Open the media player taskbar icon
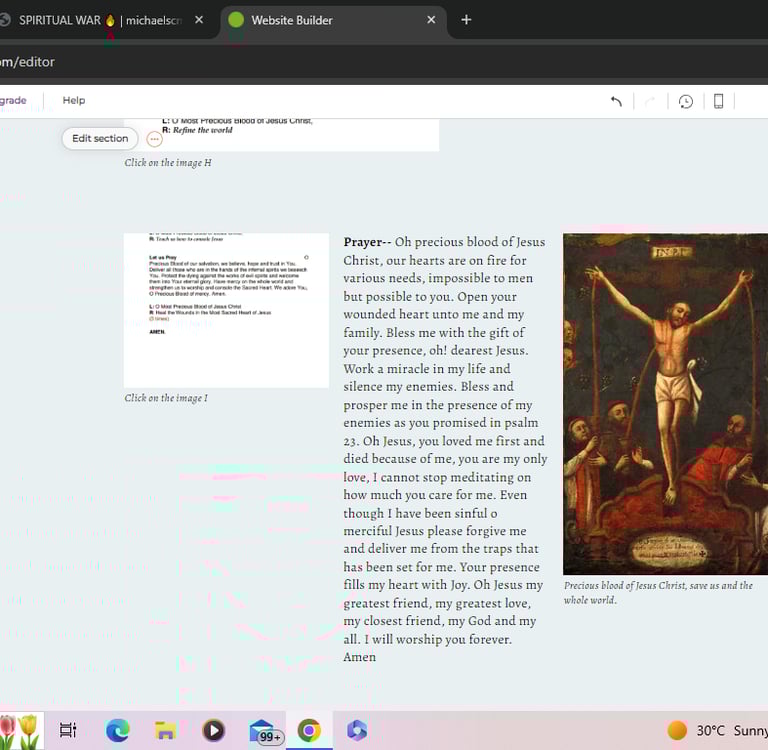 (214, 730)
